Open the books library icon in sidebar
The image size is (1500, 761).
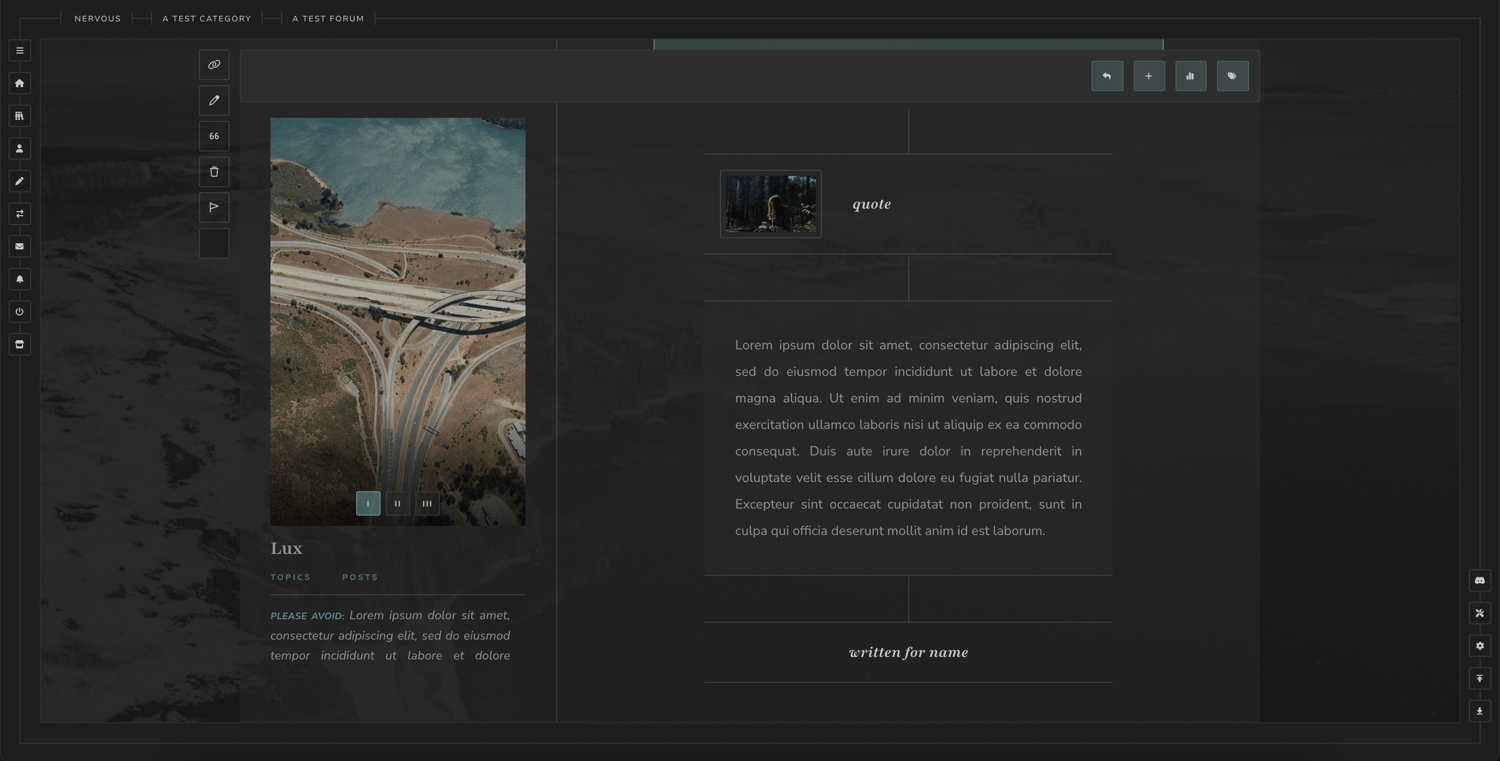click(x=19, y=116)
